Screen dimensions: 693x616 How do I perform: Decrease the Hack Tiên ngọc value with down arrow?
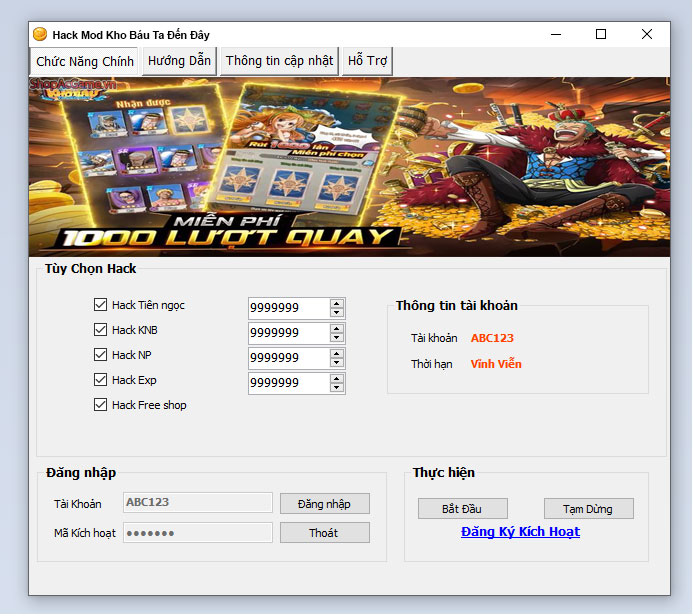pos(337,313)
